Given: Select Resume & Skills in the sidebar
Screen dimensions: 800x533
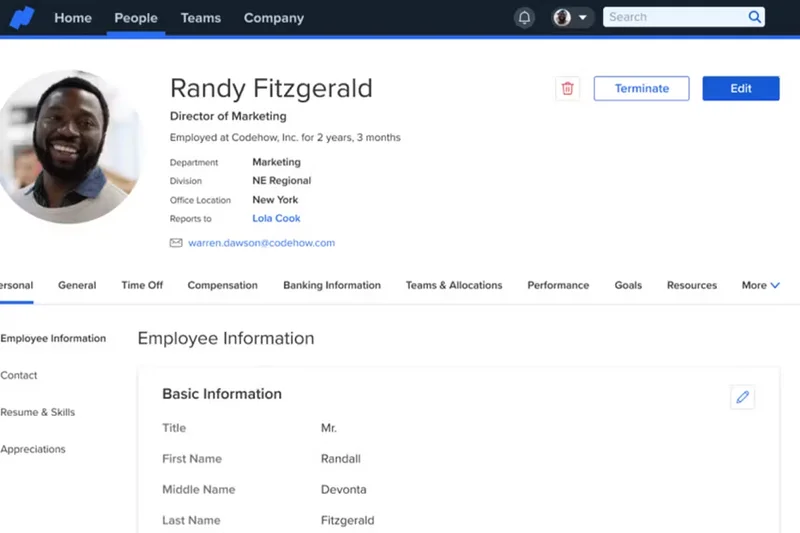Looking at the screenshot, I should click(x=38, y=412).
